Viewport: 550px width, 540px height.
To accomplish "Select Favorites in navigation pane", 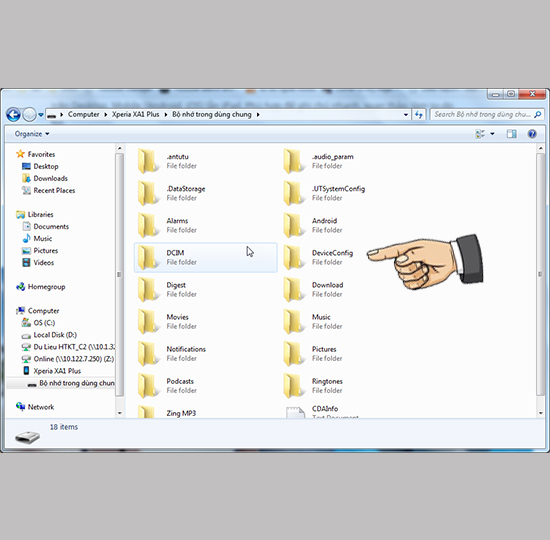I will pyautogui.click(x=41, y=154).
